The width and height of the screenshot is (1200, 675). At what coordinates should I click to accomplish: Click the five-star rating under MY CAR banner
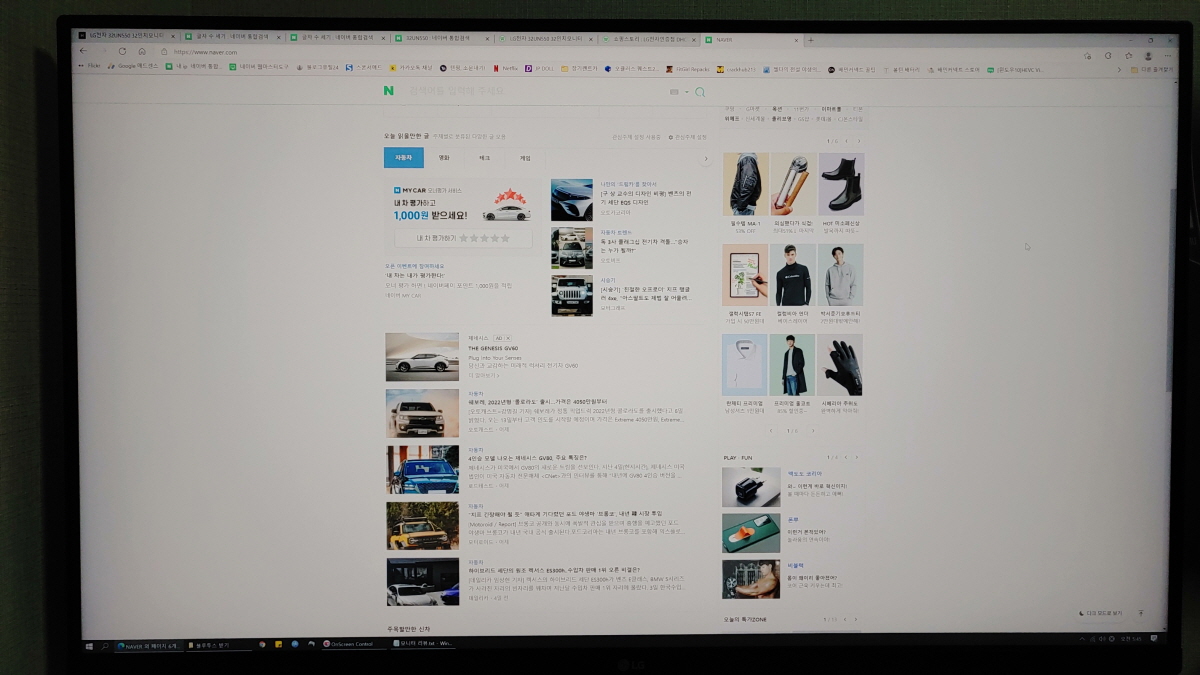tap(484, 239)
